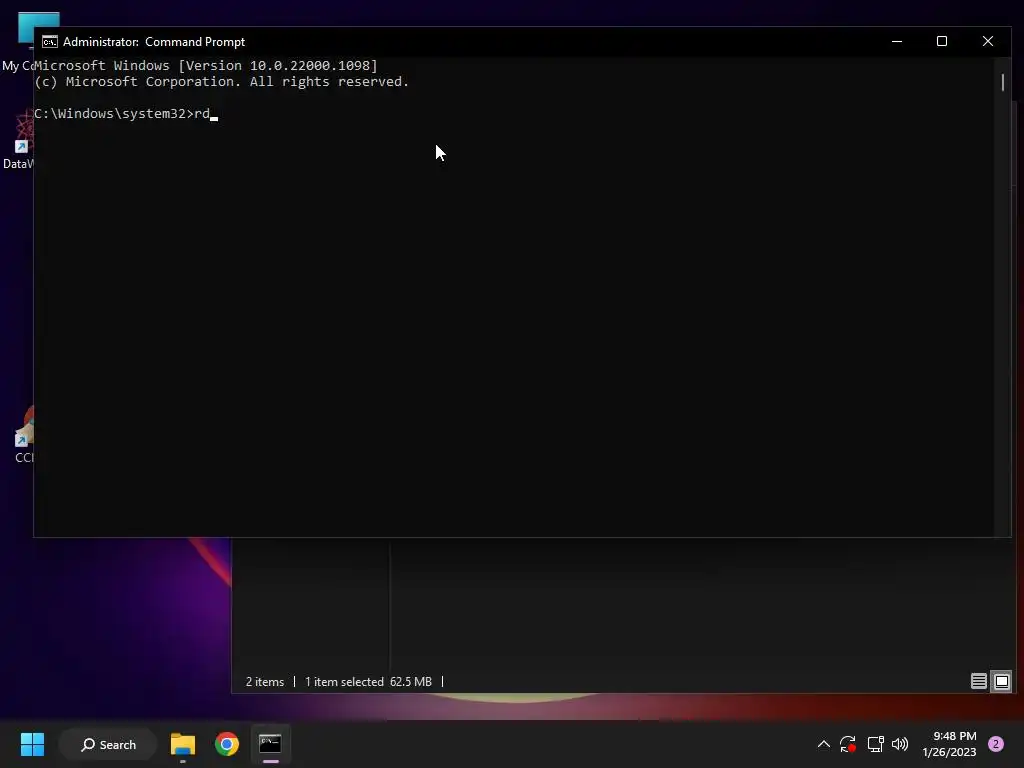The image size is (1024, 768).
Task: Minimize the Command Prompt window
Action: [897, 41]
